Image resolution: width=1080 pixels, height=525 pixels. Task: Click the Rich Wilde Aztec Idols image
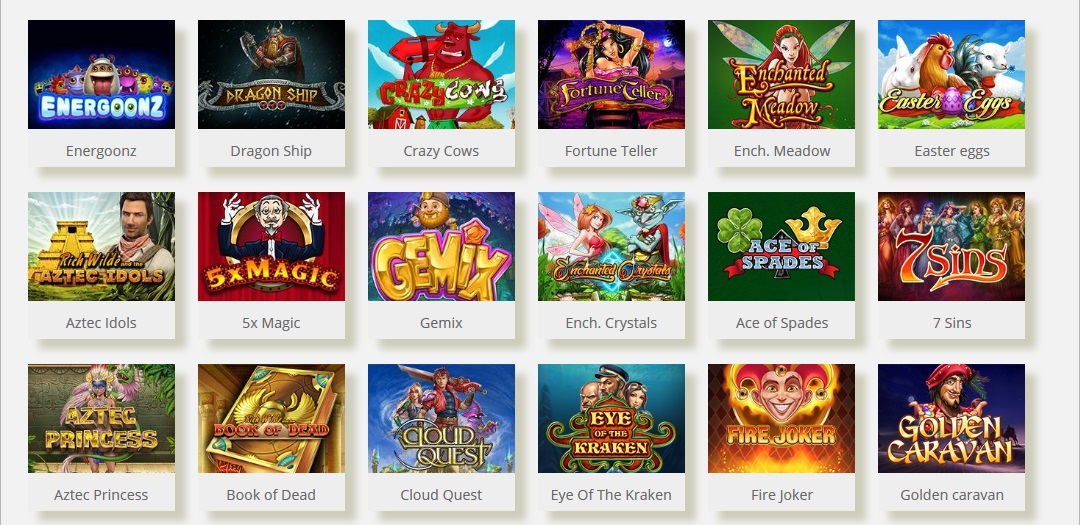point(101,247)
